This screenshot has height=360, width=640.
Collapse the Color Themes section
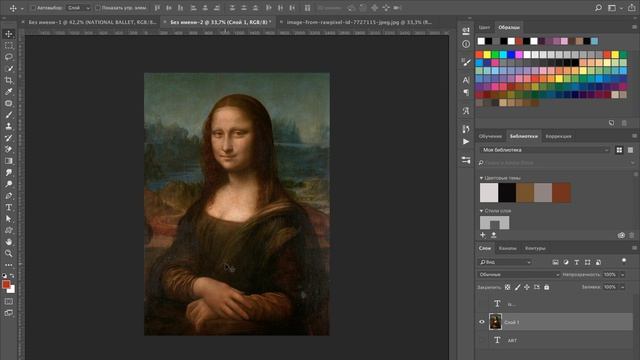click(481, 178)
